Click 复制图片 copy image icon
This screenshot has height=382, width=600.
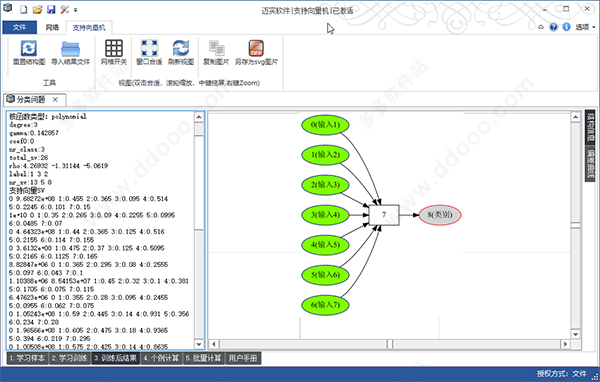(216, 48)
